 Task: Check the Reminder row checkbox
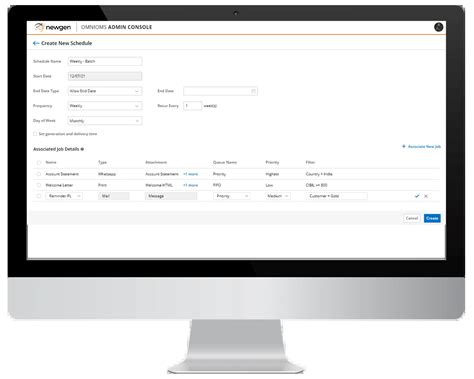(39, 196)
